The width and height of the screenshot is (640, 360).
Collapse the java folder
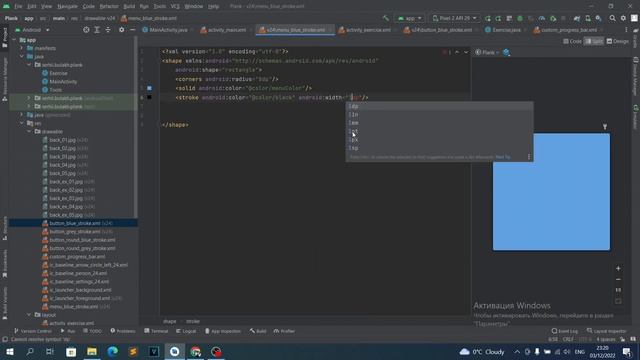pos(22,56)
